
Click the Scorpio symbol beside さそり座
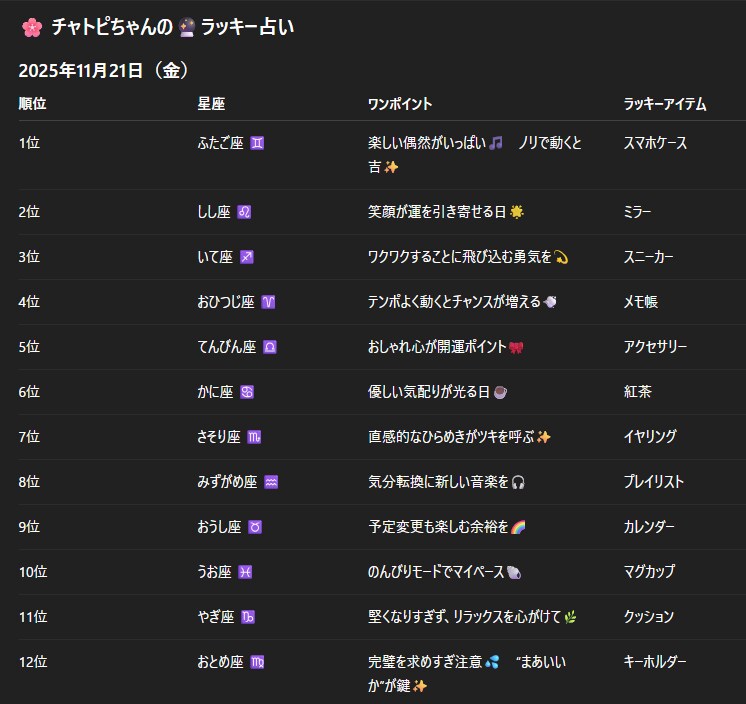click(254, 437)
